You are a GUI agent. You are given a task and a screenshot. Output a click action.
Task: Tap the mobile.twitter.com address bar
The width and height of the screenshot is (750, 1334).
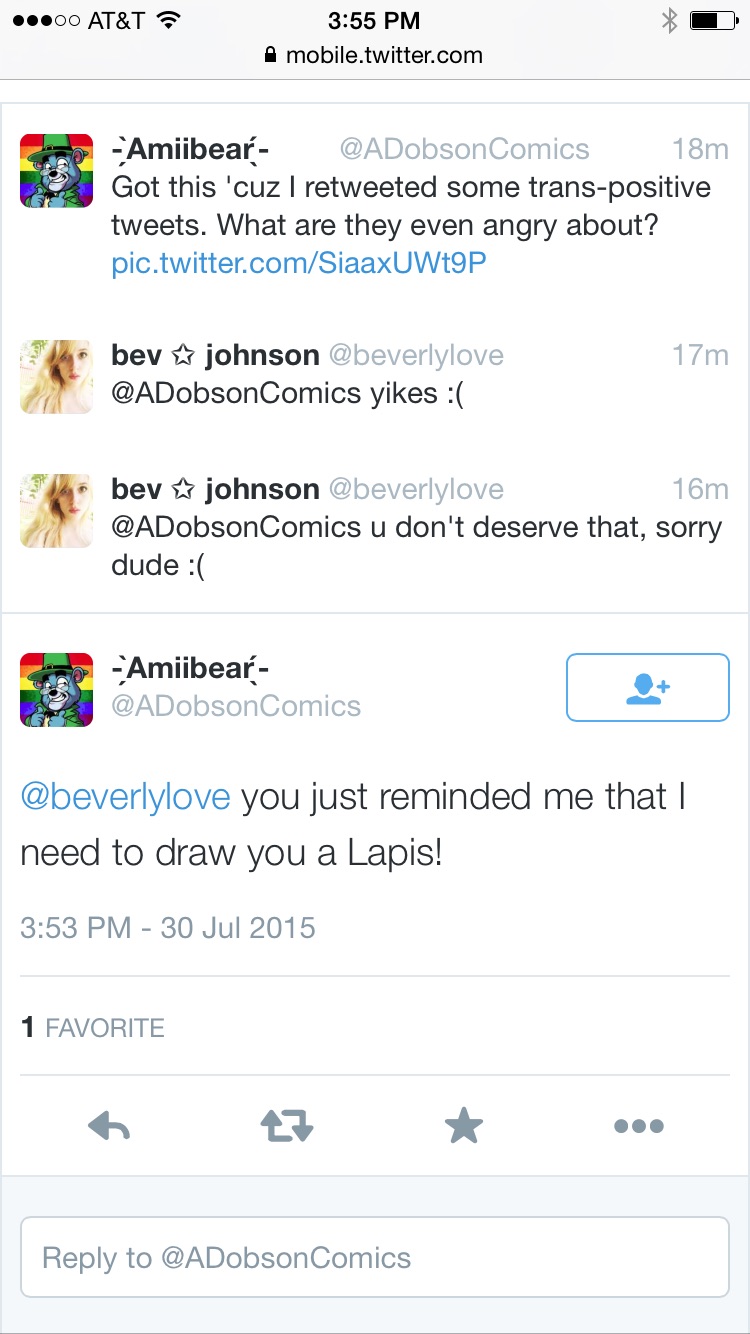point(374,55)
